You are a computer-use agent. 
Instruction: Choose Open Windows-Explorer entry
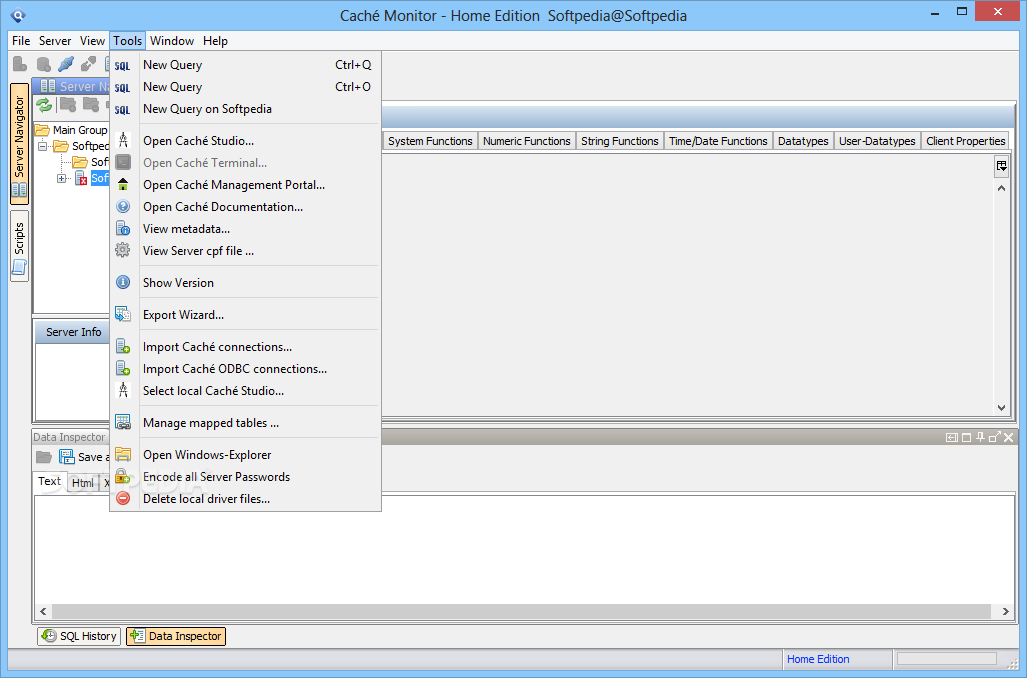[x=245, y=455]
